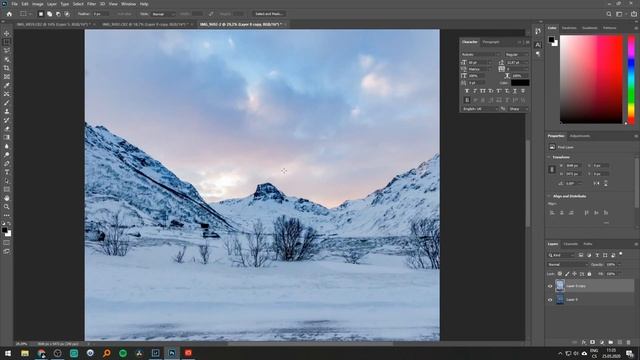Switch to the Adjustments tab

point(580,136)
